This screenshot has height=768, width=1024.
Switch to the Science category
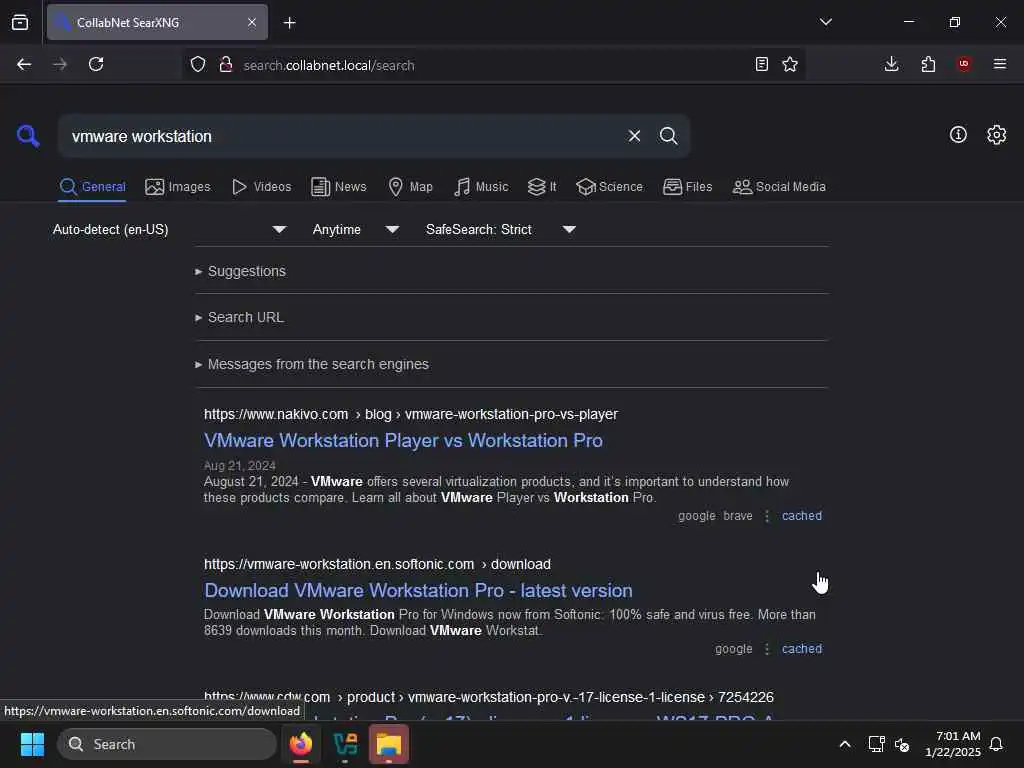tap(609, 187)
